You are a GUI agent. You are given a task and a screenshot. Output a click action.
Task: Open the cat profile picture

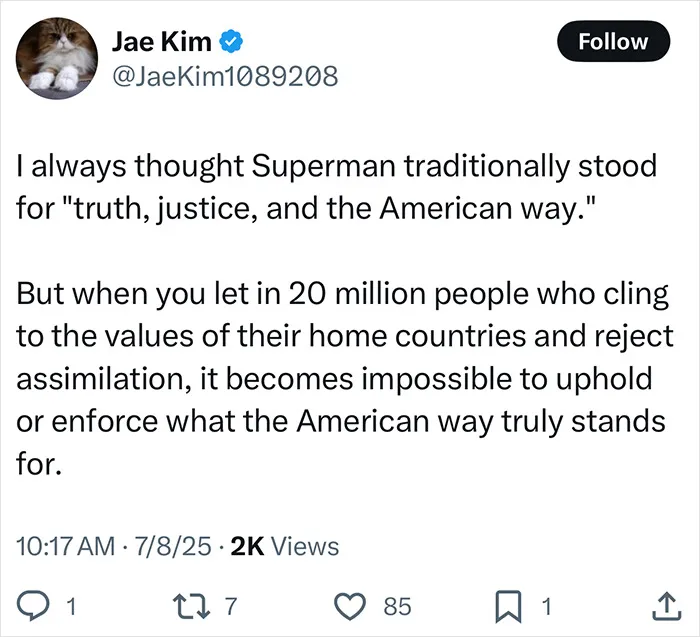pyautogui.click(x=57, y=58)
